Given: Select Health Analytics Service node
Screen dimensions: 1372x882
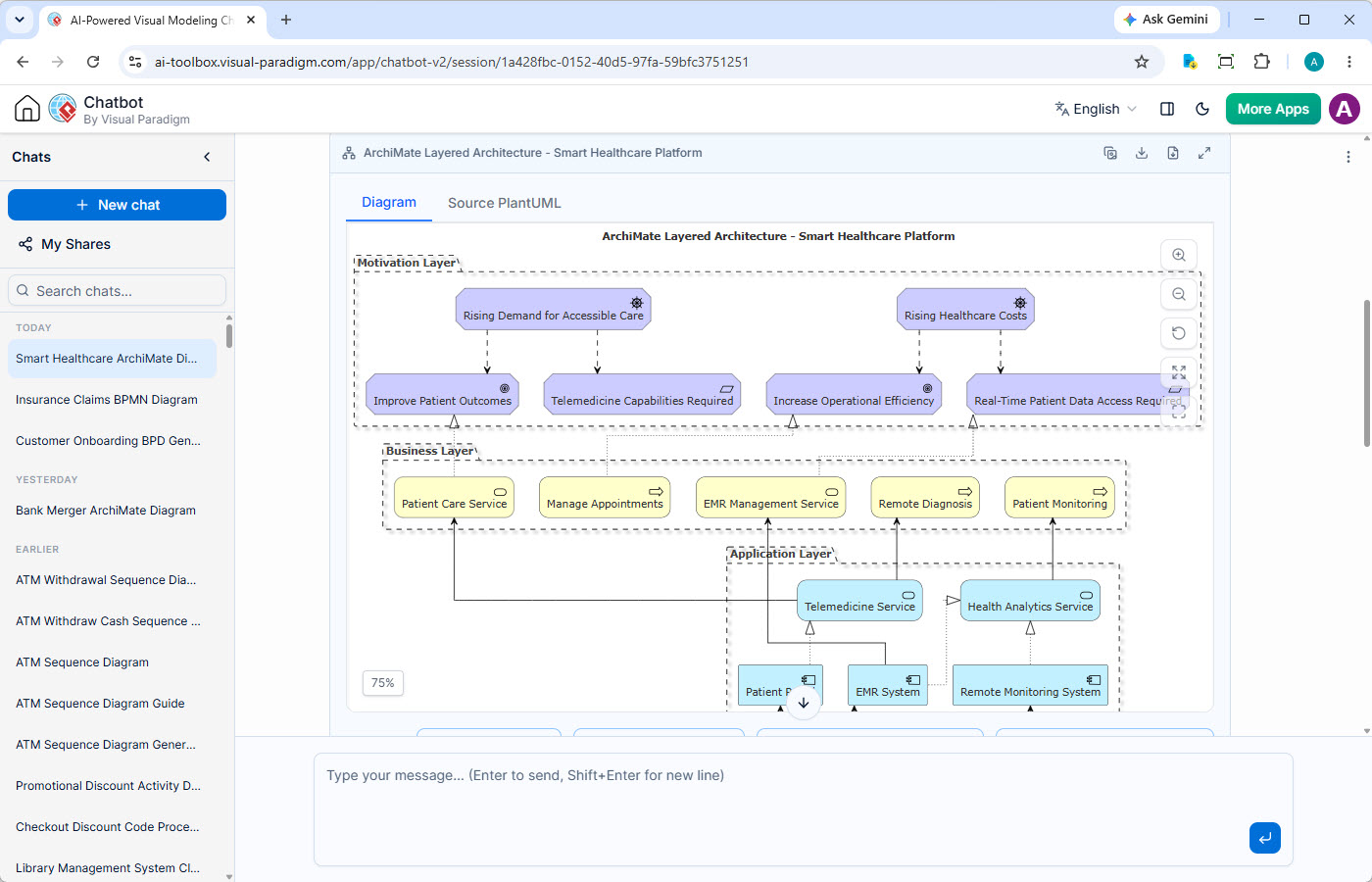Looking at the screenshot, I should 1030,600.
